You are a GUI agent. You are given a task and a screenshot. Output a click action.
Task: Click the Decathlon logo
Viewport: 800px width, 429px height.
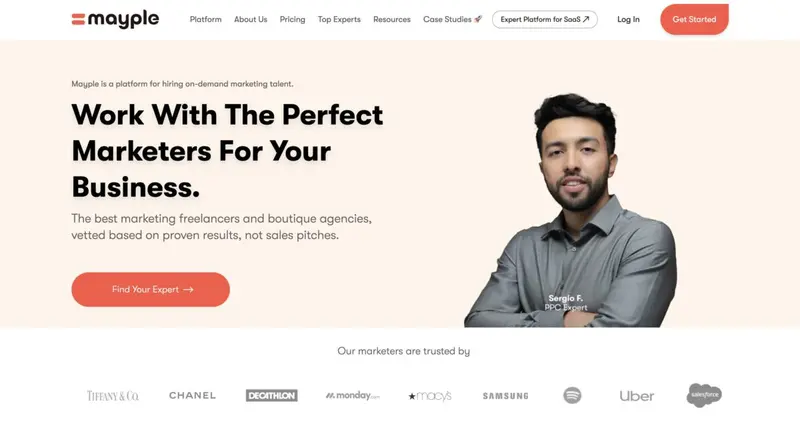(x=271, y=396)
